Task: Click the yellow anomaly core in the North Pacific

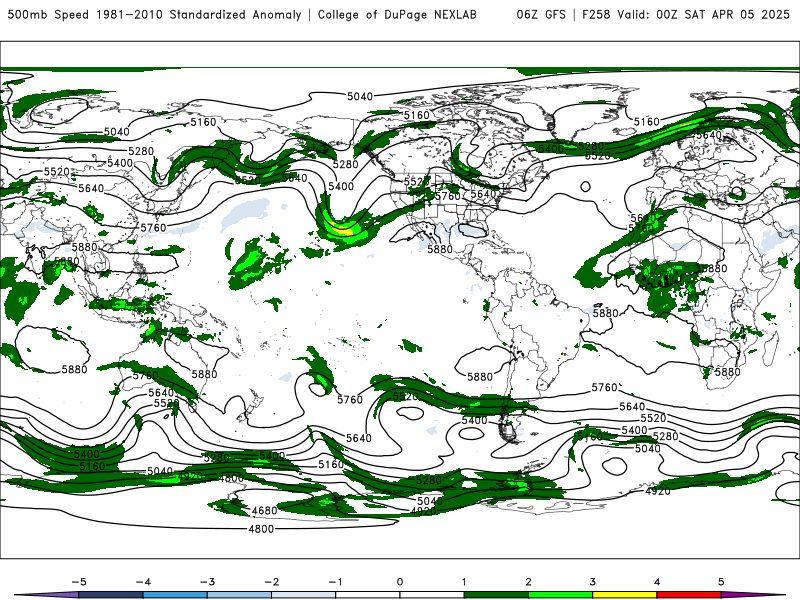Action: point(342,229)
